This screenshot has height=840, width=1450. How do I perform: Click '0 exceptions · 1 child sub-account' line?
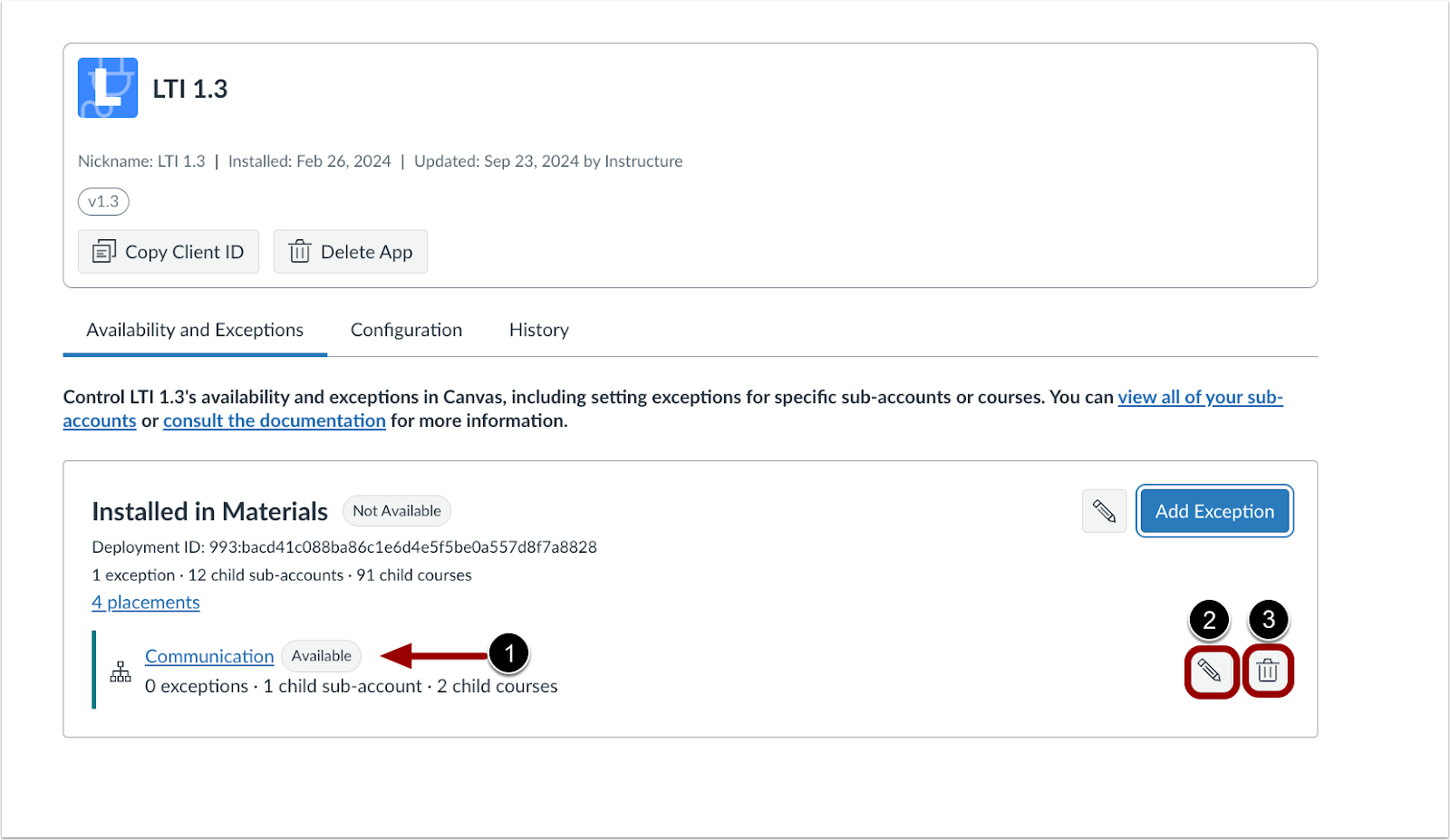pos(352,686)
